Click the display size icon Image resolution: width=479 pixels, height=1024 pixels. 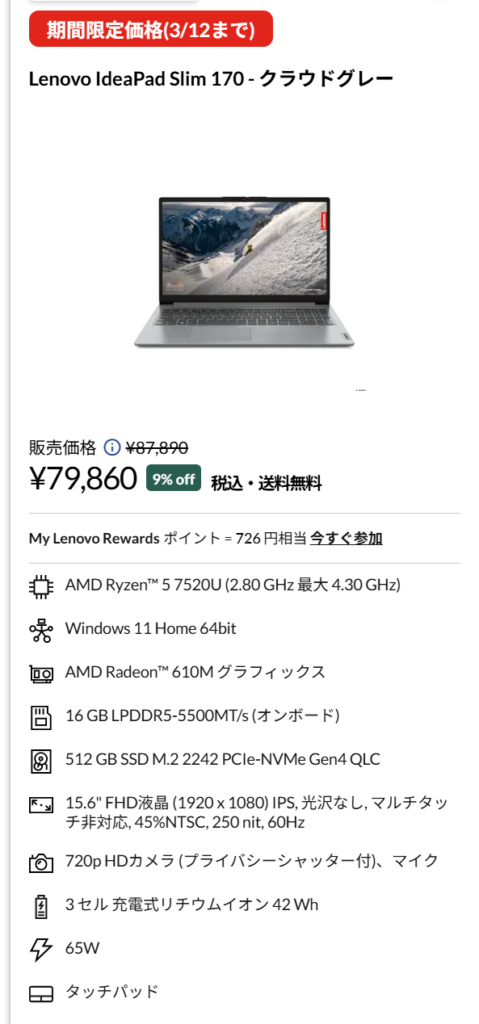coord(41,805)
